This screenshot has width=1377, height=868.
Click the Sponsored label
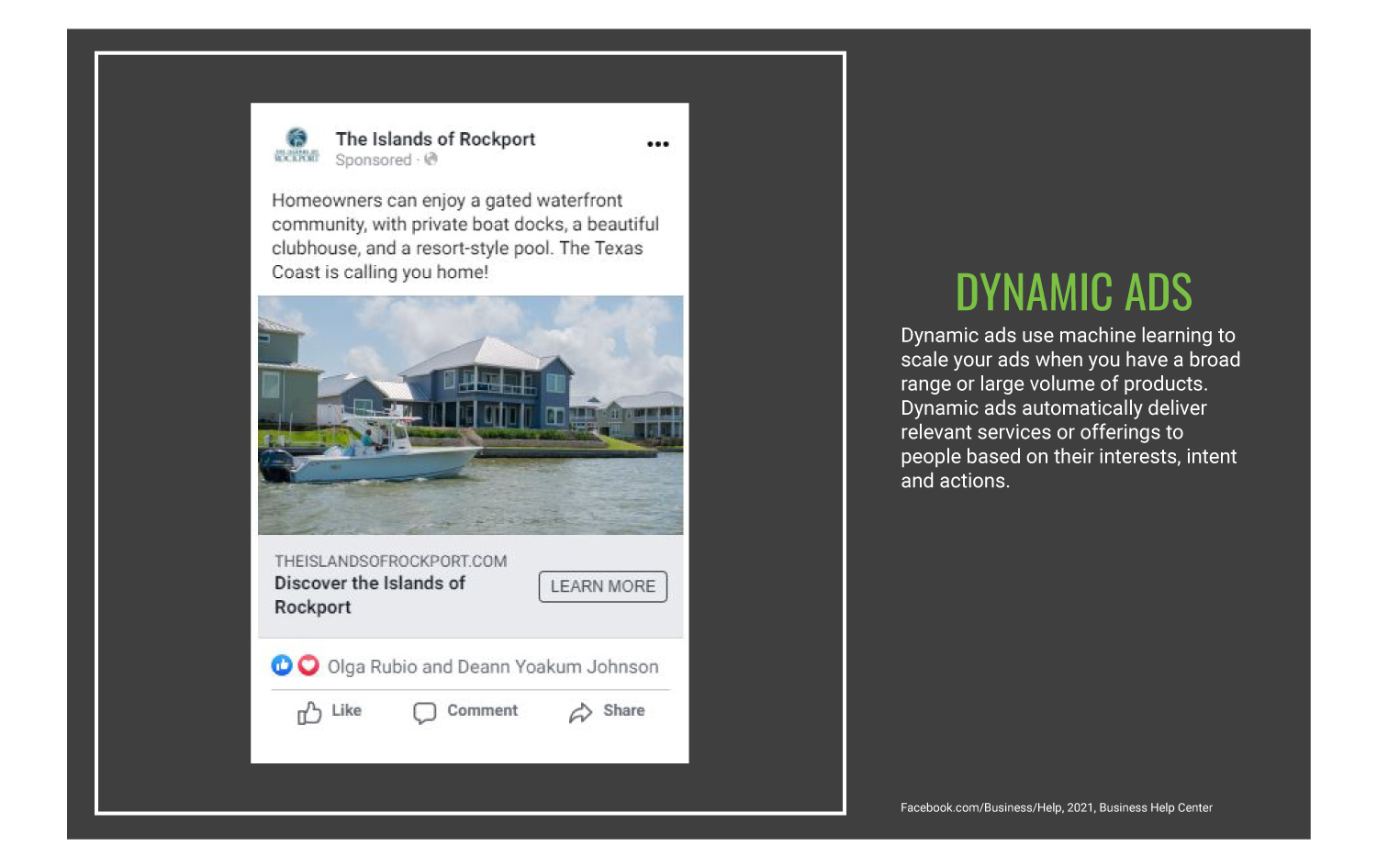coord(374,160)
